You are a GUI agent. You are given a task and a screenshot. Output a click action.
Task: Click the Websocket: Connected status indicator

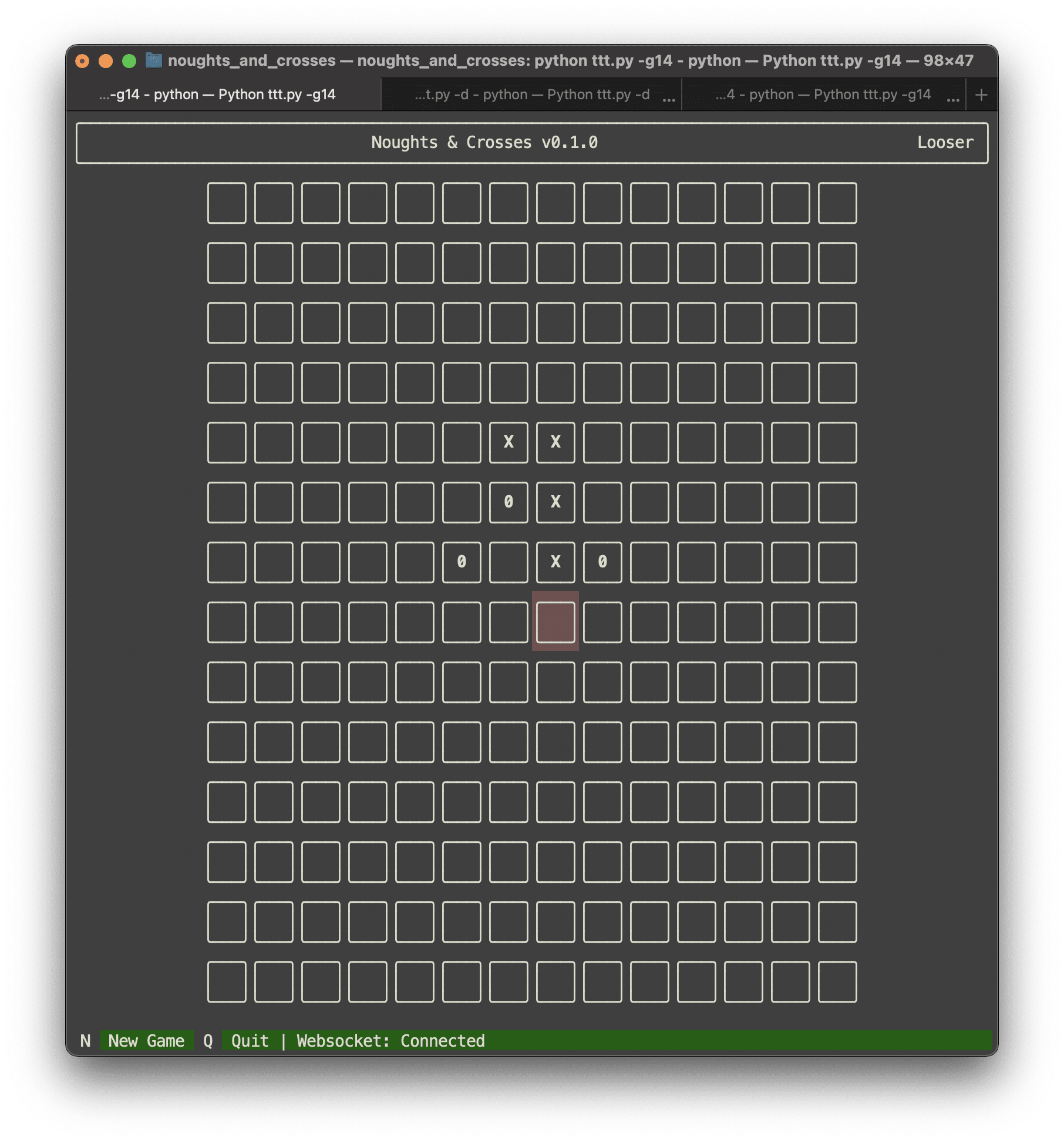tap(389, 1040)
